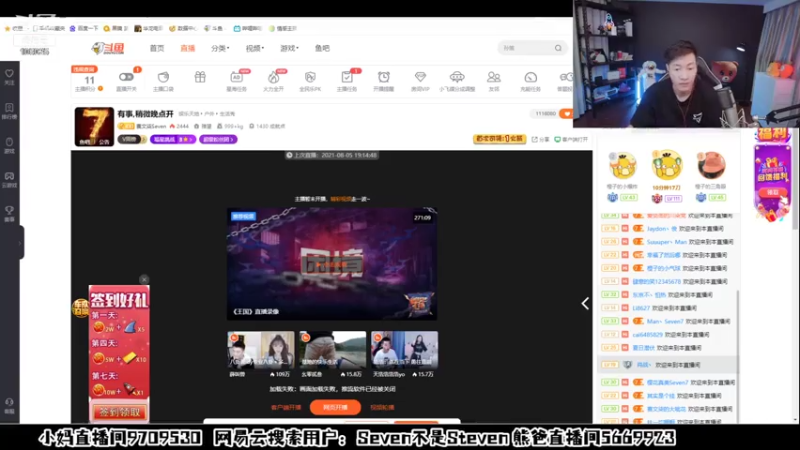This screenshot has height=450, width=800.
Task: Open the 鱼吧 nav item
Action: pyautogui.click(x=322, y=48)
